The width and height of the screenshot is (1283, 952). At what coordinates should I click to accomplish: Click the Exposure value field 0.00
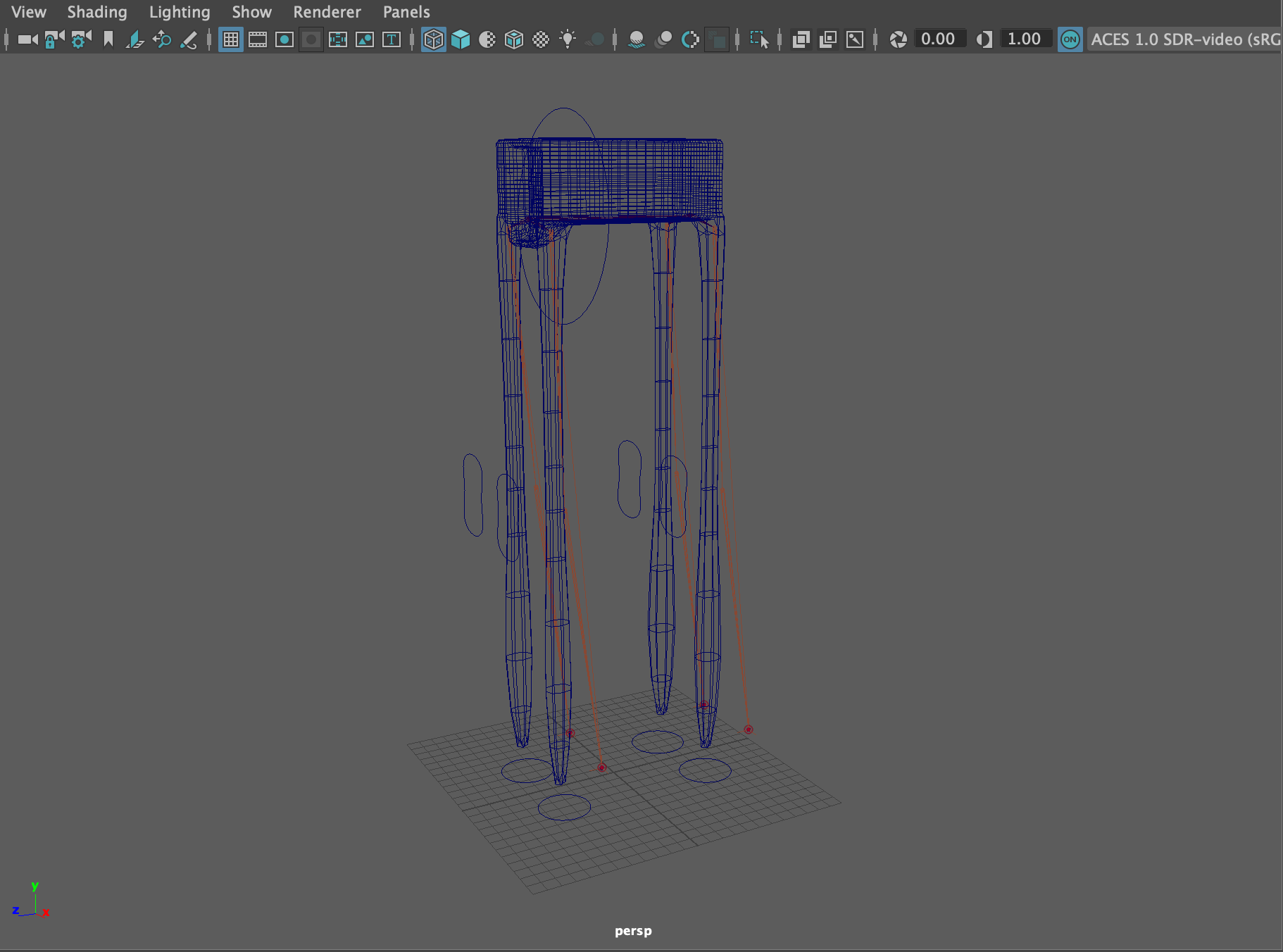pos(939,39)
